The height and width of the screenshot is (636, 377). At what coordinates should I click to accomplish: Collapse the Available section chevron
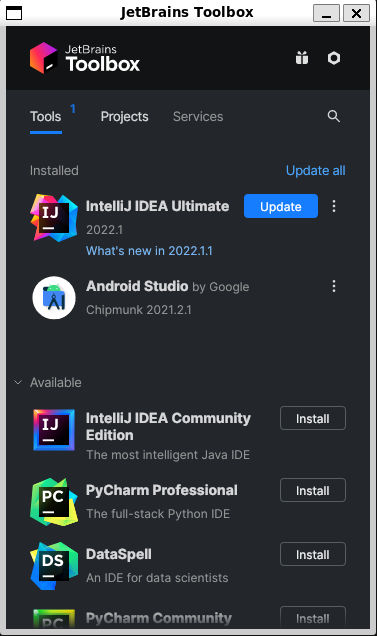[18, 382]
